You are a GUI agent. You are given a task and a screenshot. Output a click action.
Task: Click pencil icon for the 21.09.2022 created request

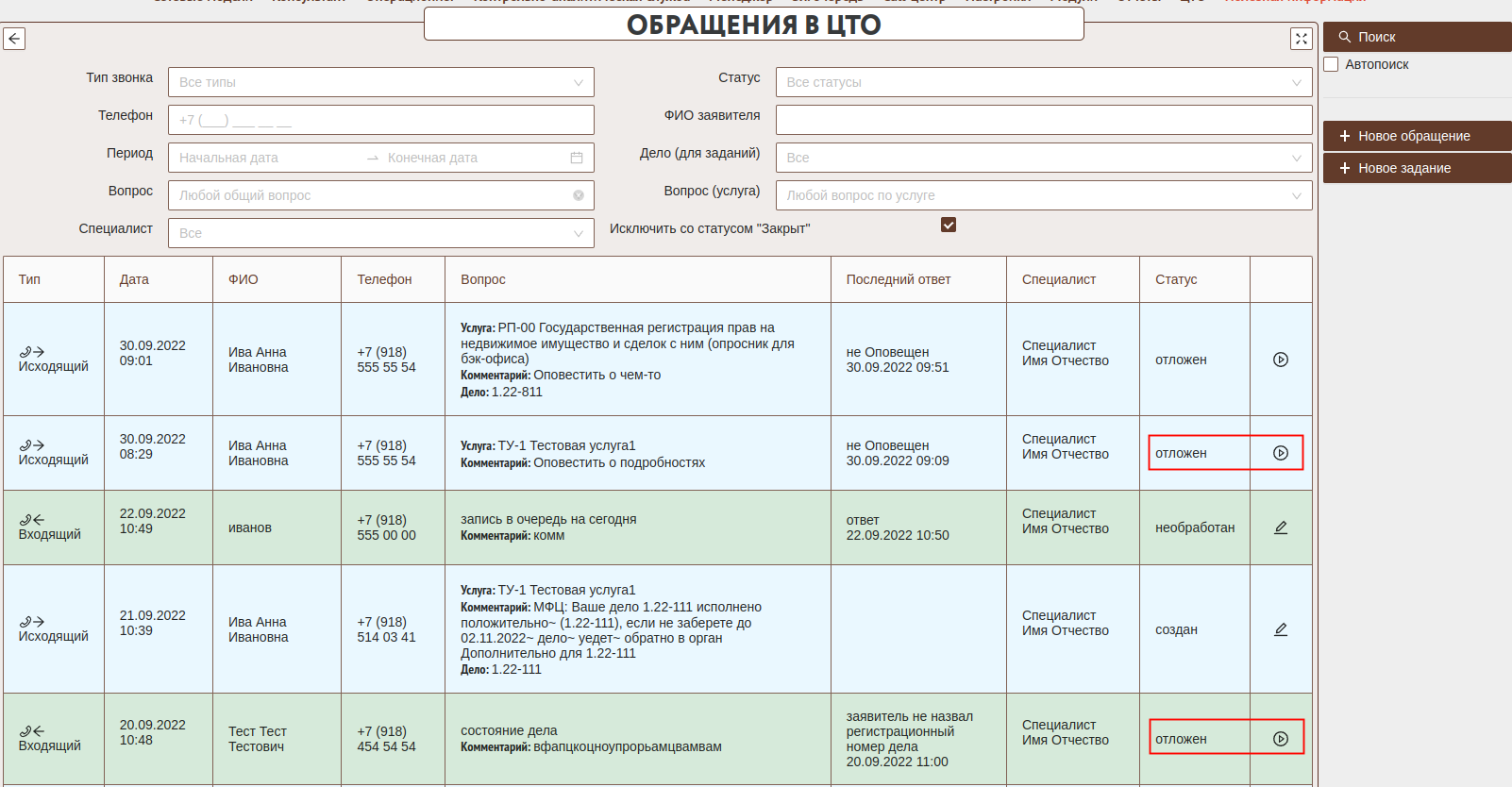point(1280,629)
